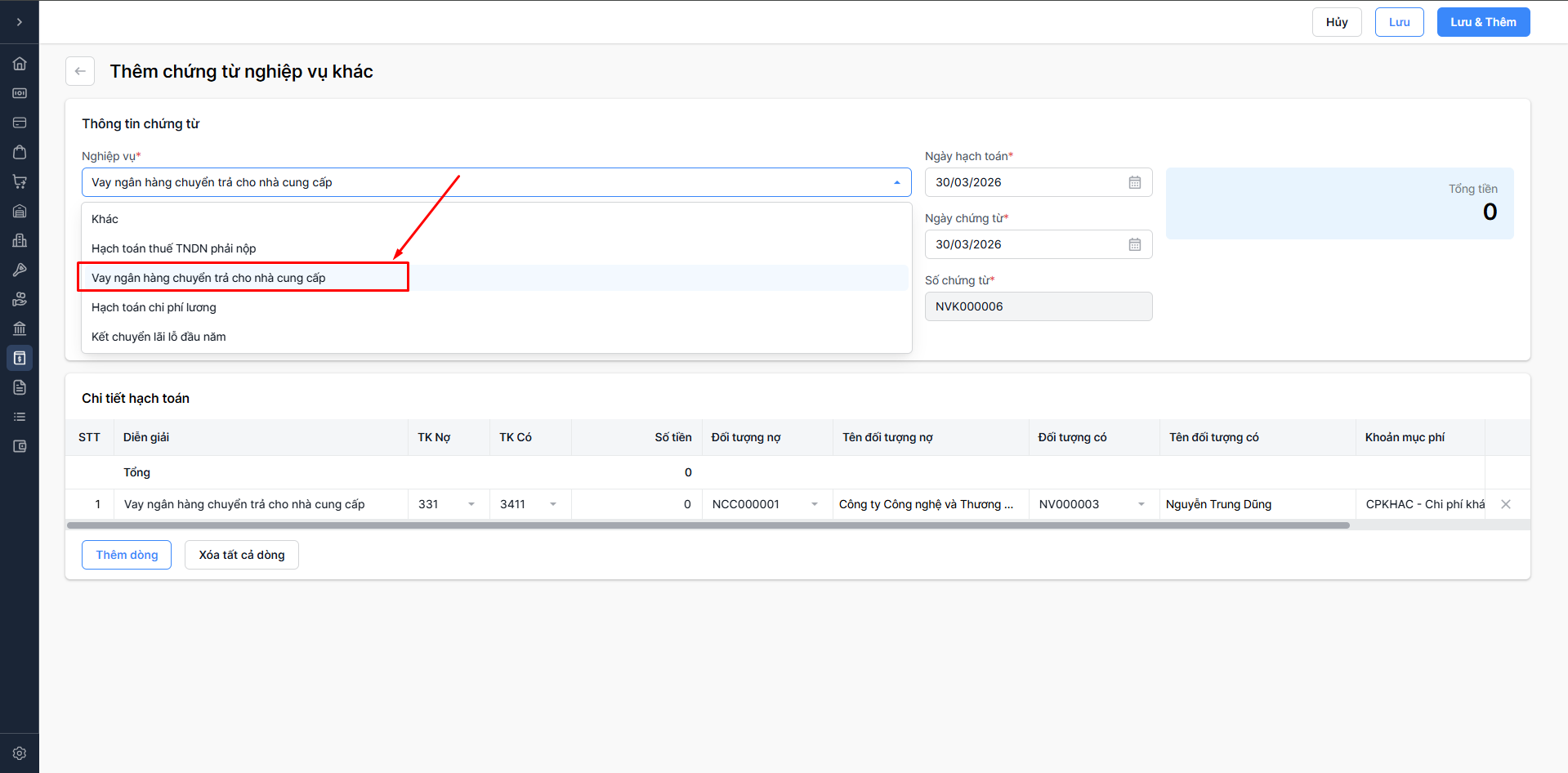
Task: Choose 'Kết chuyển lãi lỗ đầu năm' option
Action: (159, 337)
